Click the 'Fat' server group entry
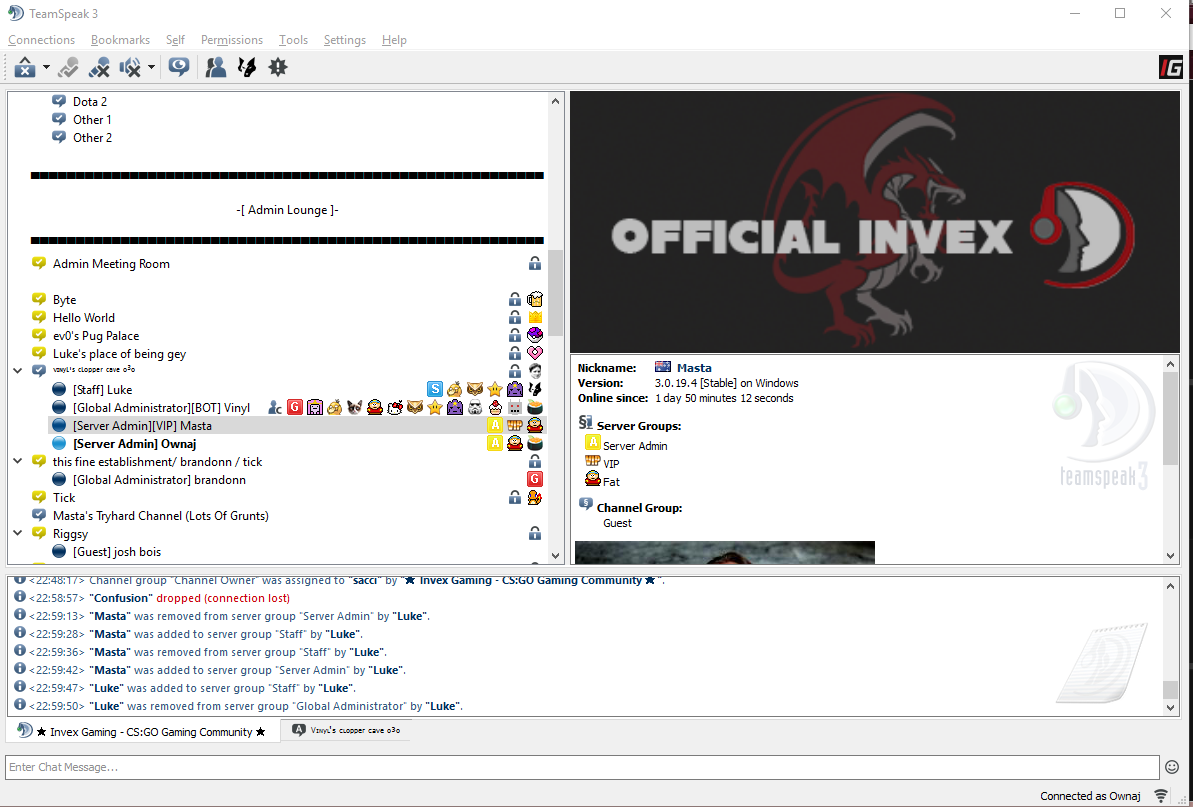 coord(602,481)
